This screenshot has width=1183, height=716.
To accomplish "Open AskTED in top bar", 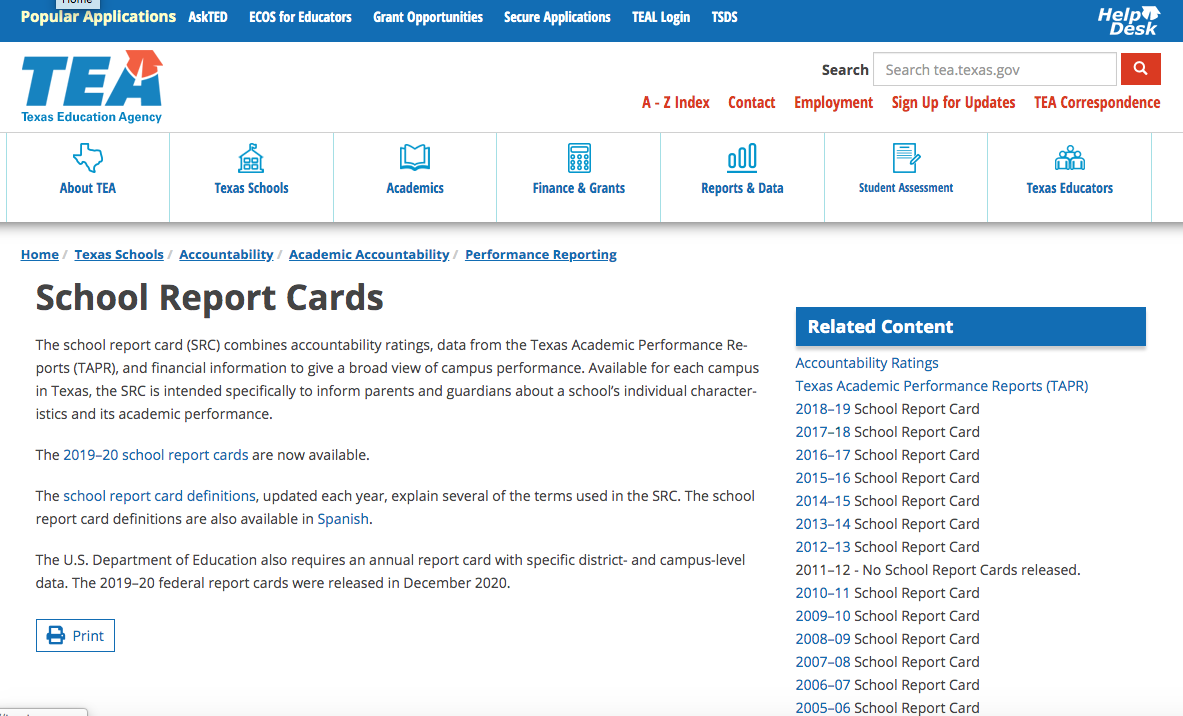I will [207, 17].
